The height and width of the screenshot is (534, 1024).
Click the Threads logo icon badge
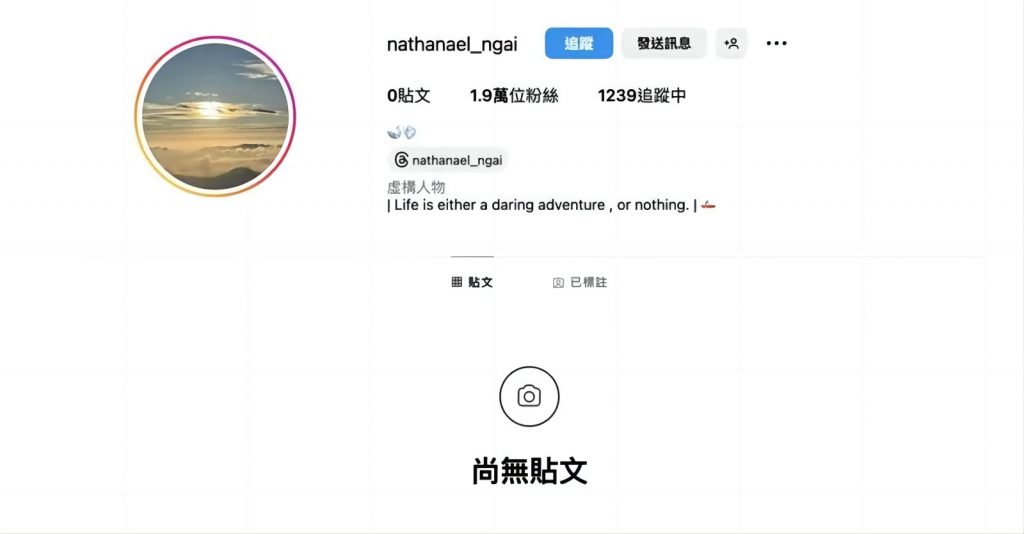(x=402, y=160)
